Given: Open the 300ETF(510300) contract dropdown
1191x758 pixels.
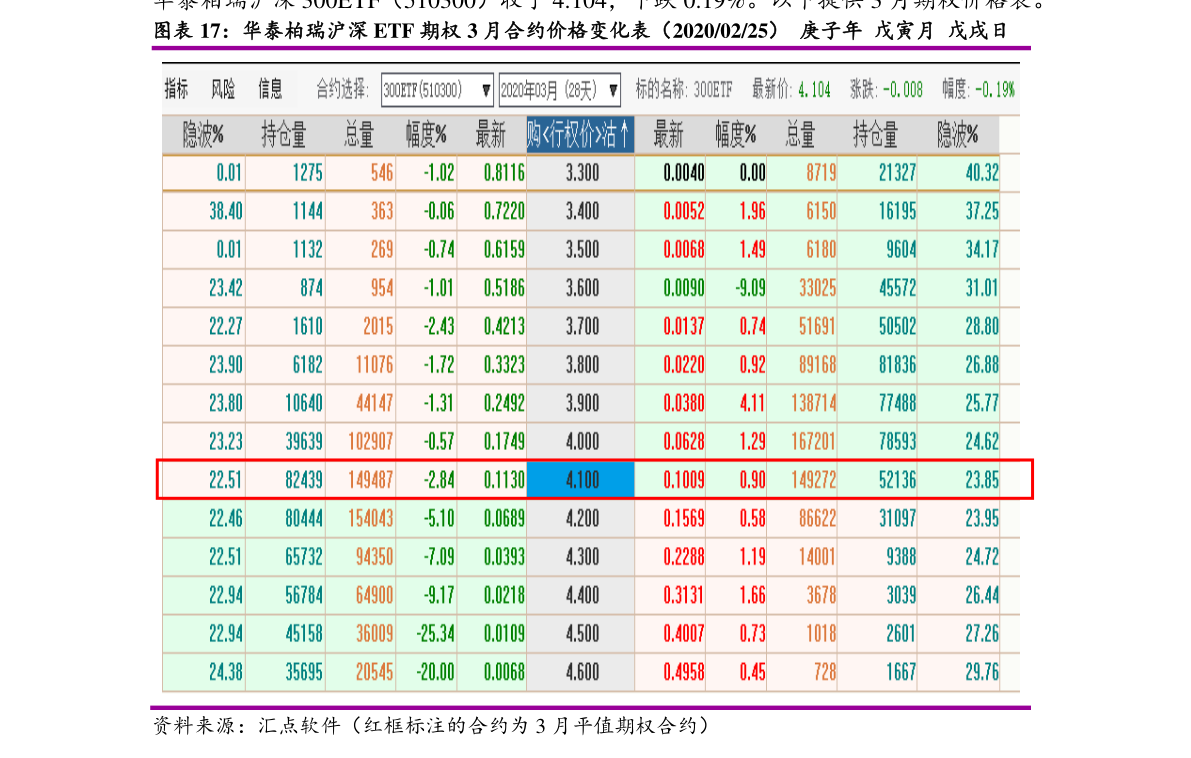Looking at the screenshot, I should [437, 90].
